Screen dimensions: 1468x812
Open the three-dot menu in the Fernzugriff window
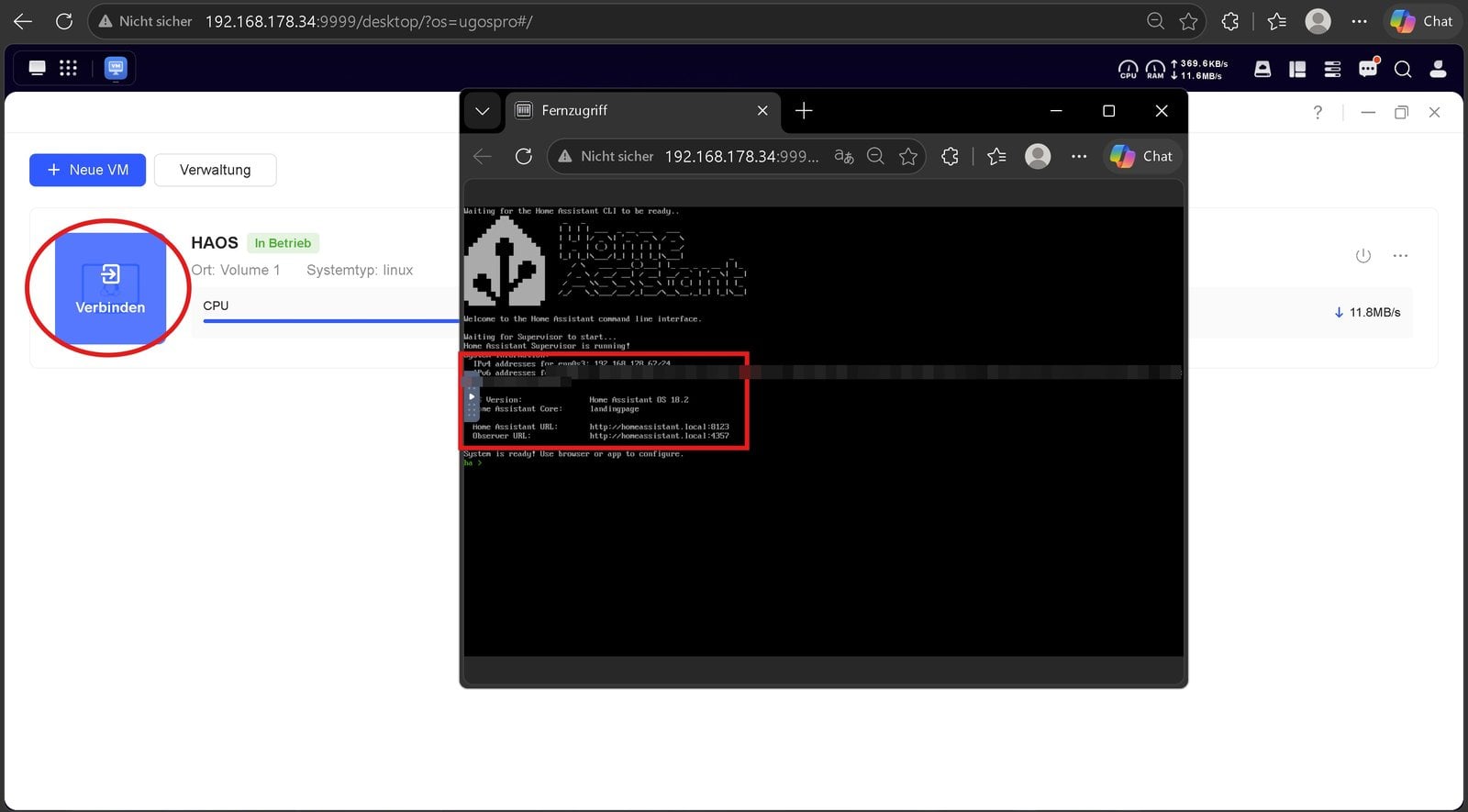click(1079, 156)
